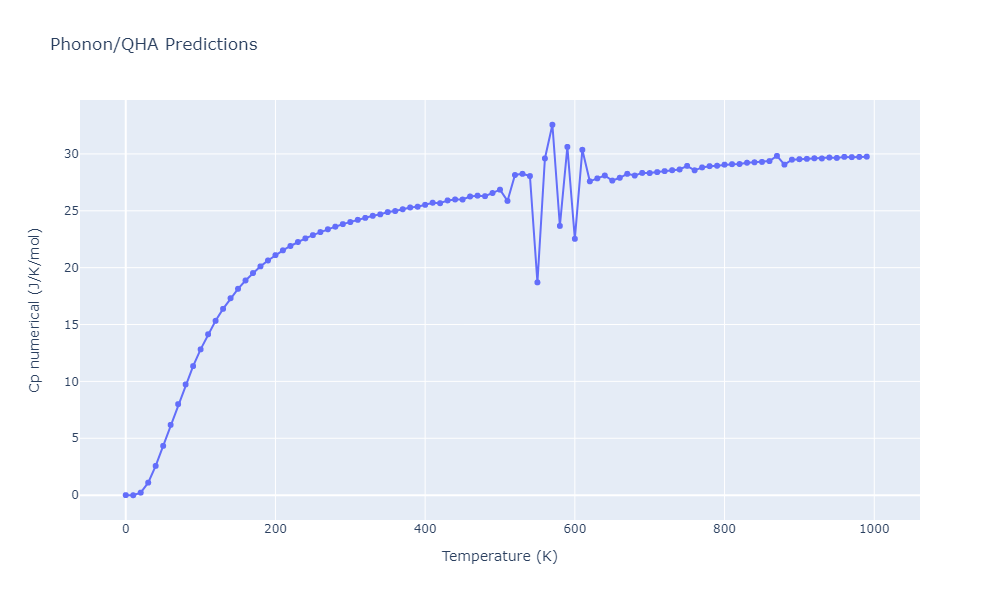Click the "Temperature (K)" x-axis title
Screen dimensions: 1000x600
tap(499, 556)
